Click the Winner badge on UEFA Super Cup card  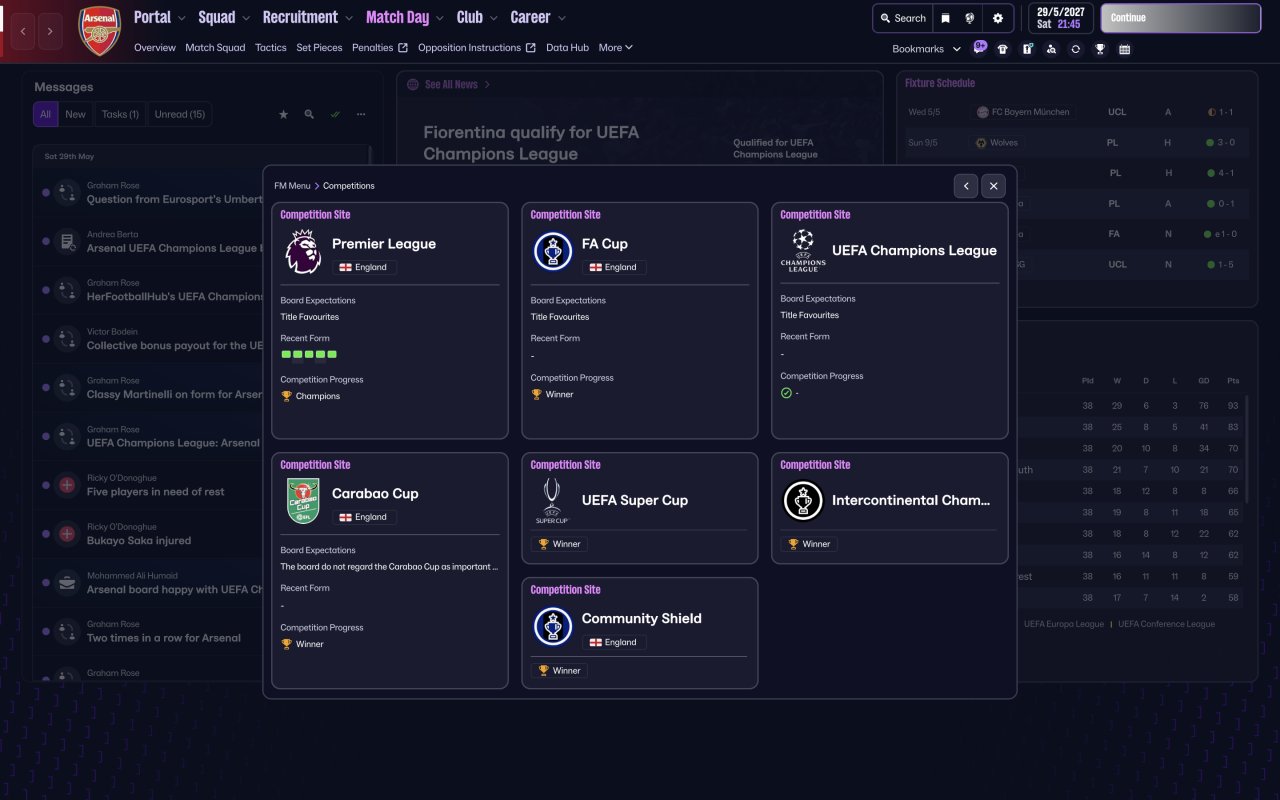pos(559,544)
